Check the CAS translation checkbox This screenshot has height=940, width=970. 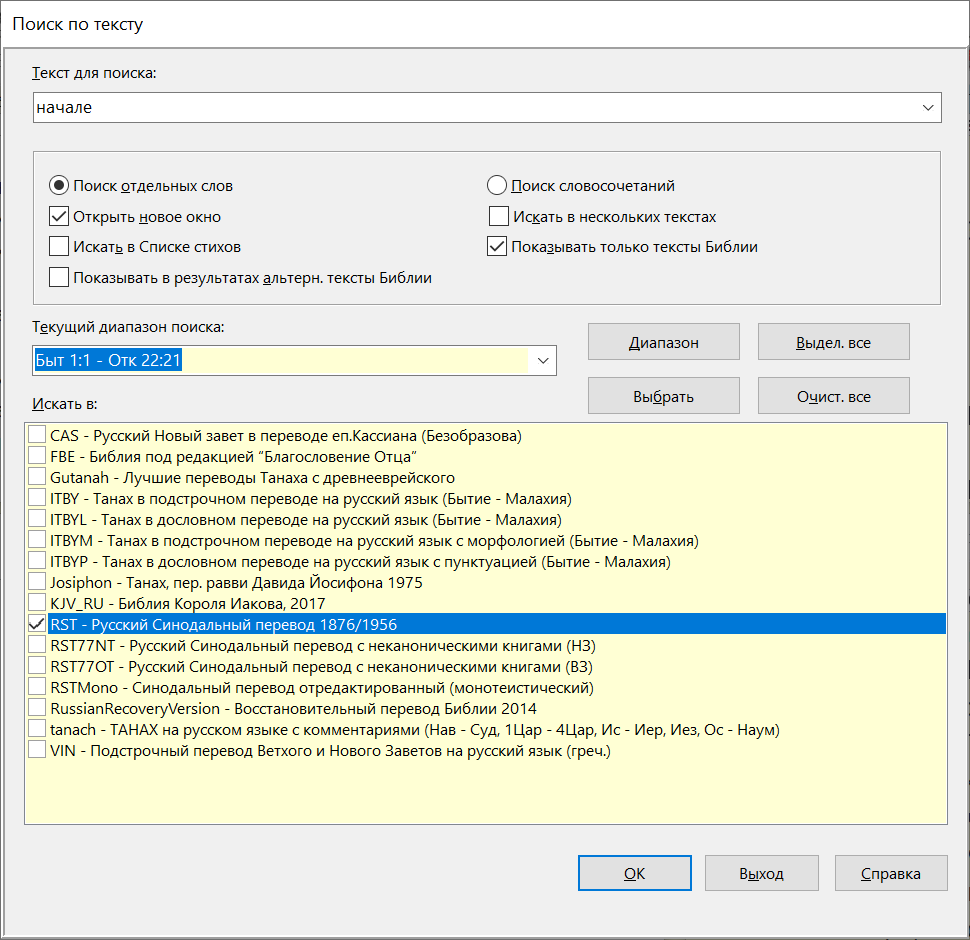37,435
